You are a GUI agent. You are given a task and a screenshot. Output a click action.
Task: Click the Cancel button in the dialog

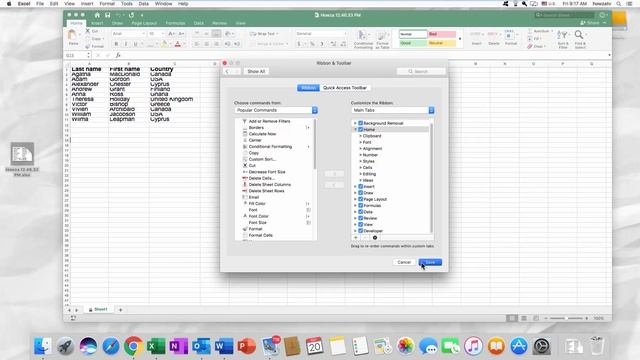point(404,262)
